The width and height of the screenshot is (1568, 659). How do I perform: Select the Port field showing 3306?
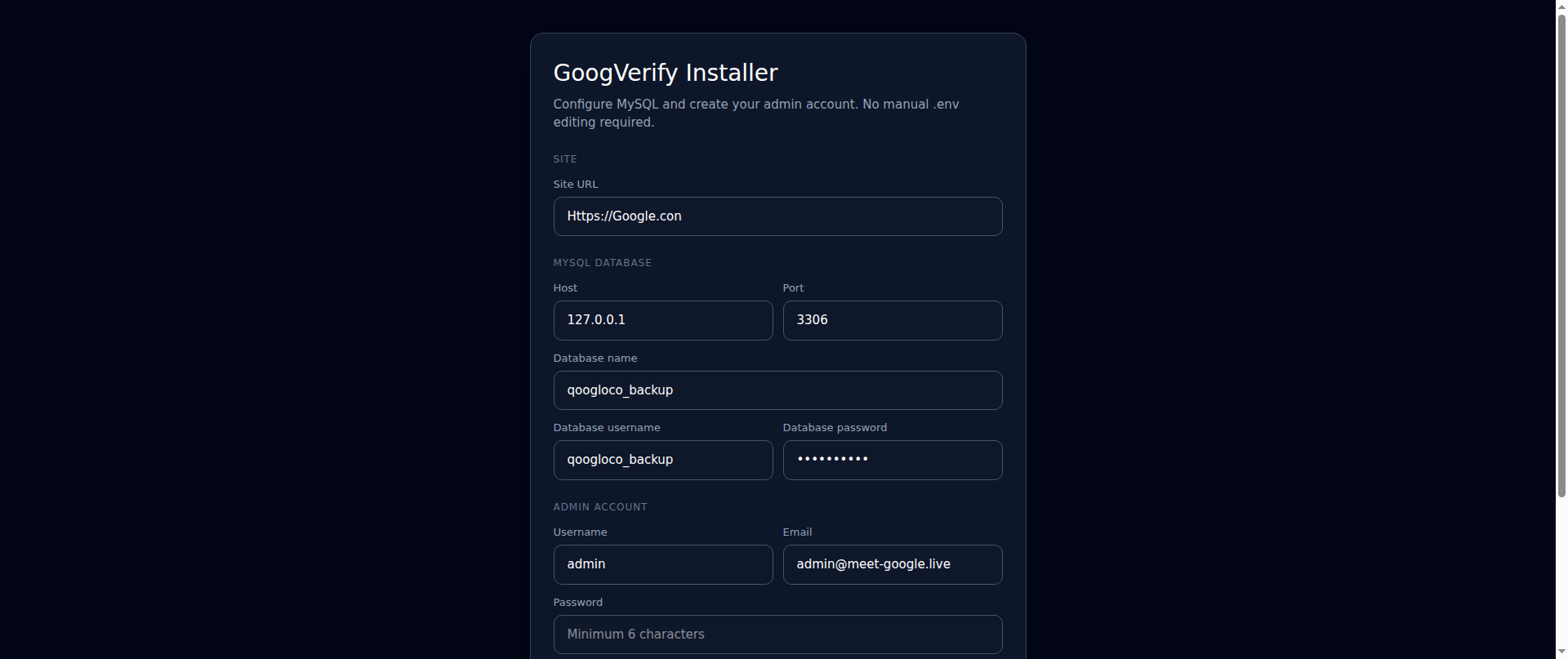893,320
